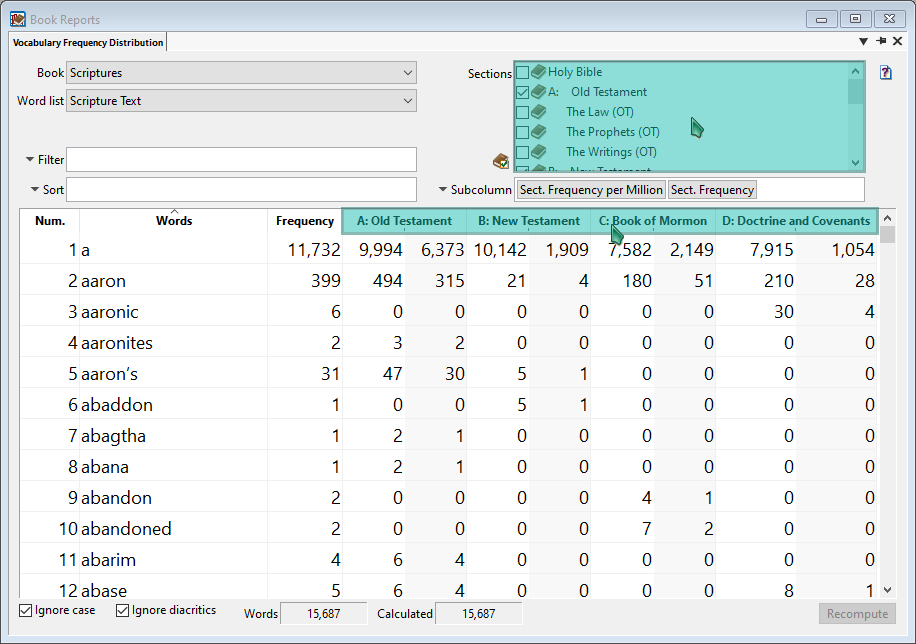The image size is (916, 644).
Task: Click the pin icon in the tab bar
Action: [881, 41]
